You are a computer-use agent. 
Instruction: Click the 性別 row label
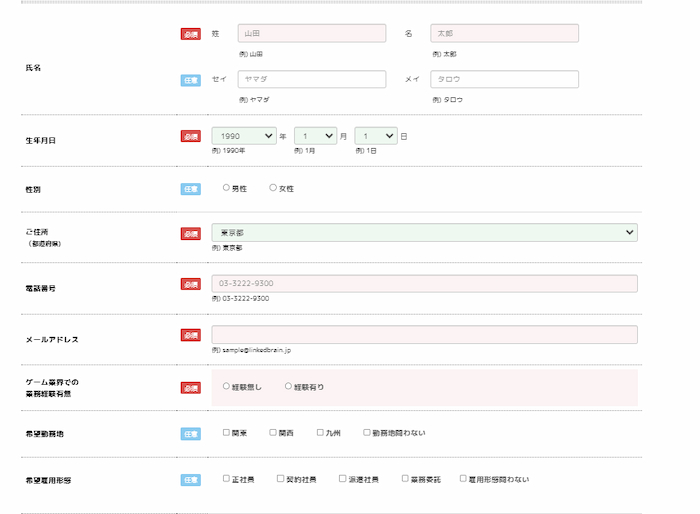33,190
